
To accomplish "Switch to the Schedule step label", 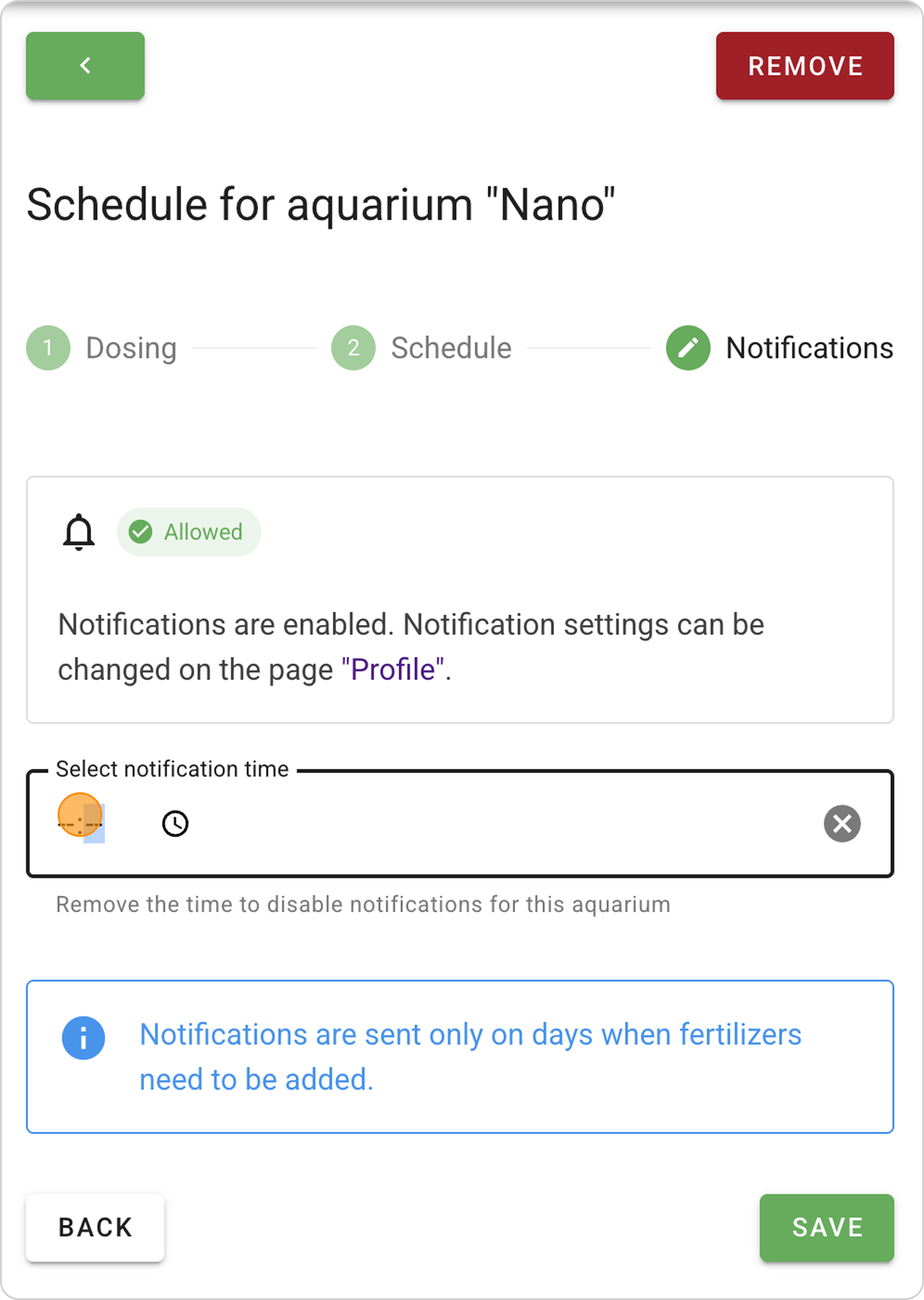I will coord(451,348).
